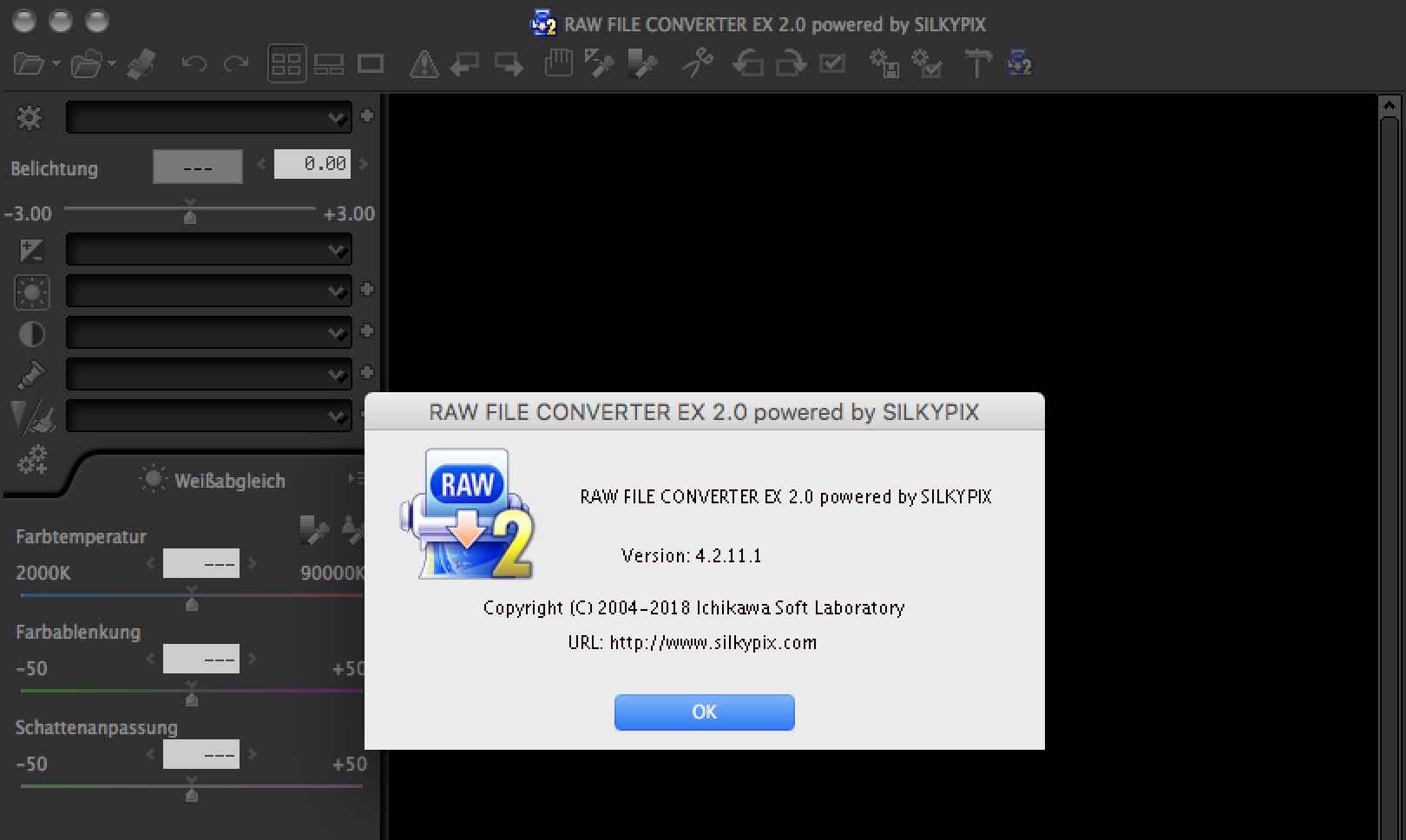Click the contrast half-circle icon

pyautogui.click(x=32, y=334)
